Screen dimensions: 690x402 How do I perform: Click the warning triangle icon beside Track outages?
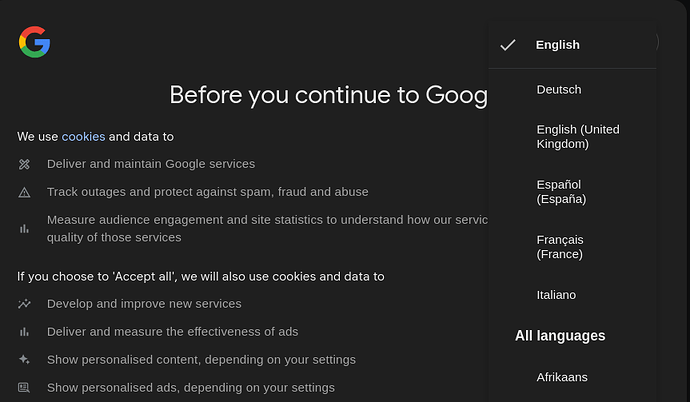click(24, 193)
